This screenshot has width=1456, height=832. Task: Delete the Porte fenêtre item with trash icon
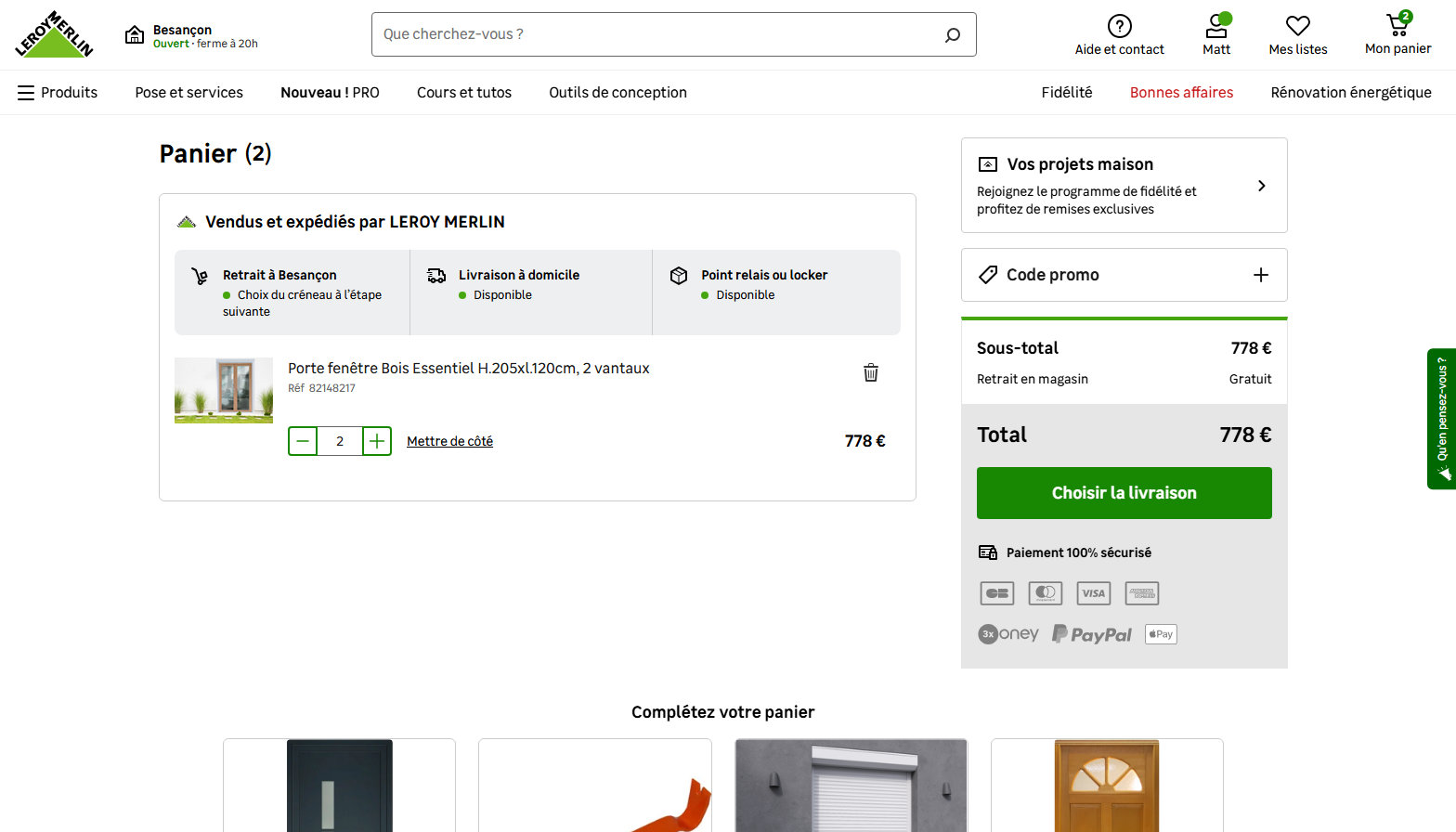coord(870,372)
